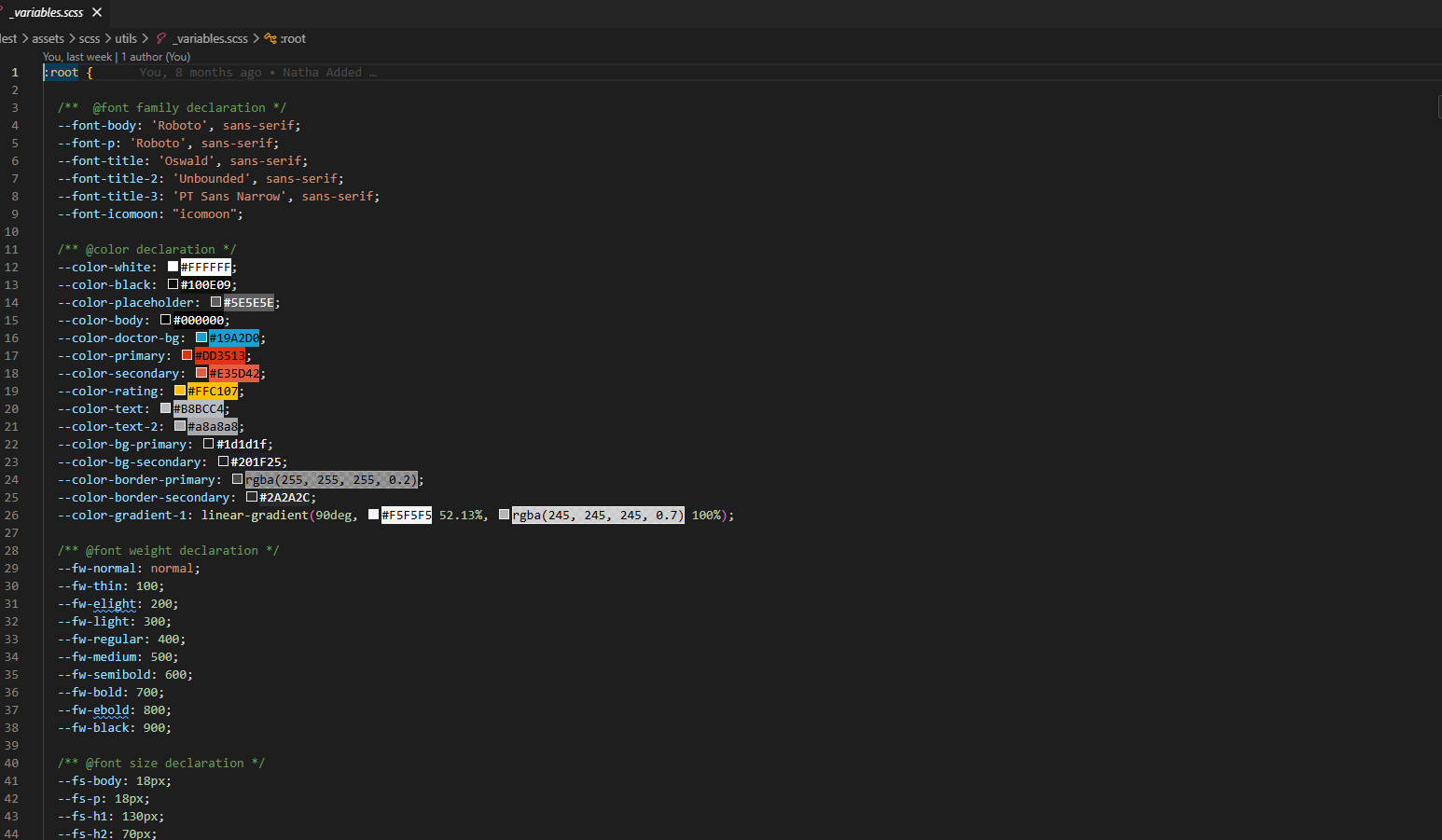The image size is (1442, 840).
Task: Select the _variables.scss editor tab
Action: coord(53,13)
